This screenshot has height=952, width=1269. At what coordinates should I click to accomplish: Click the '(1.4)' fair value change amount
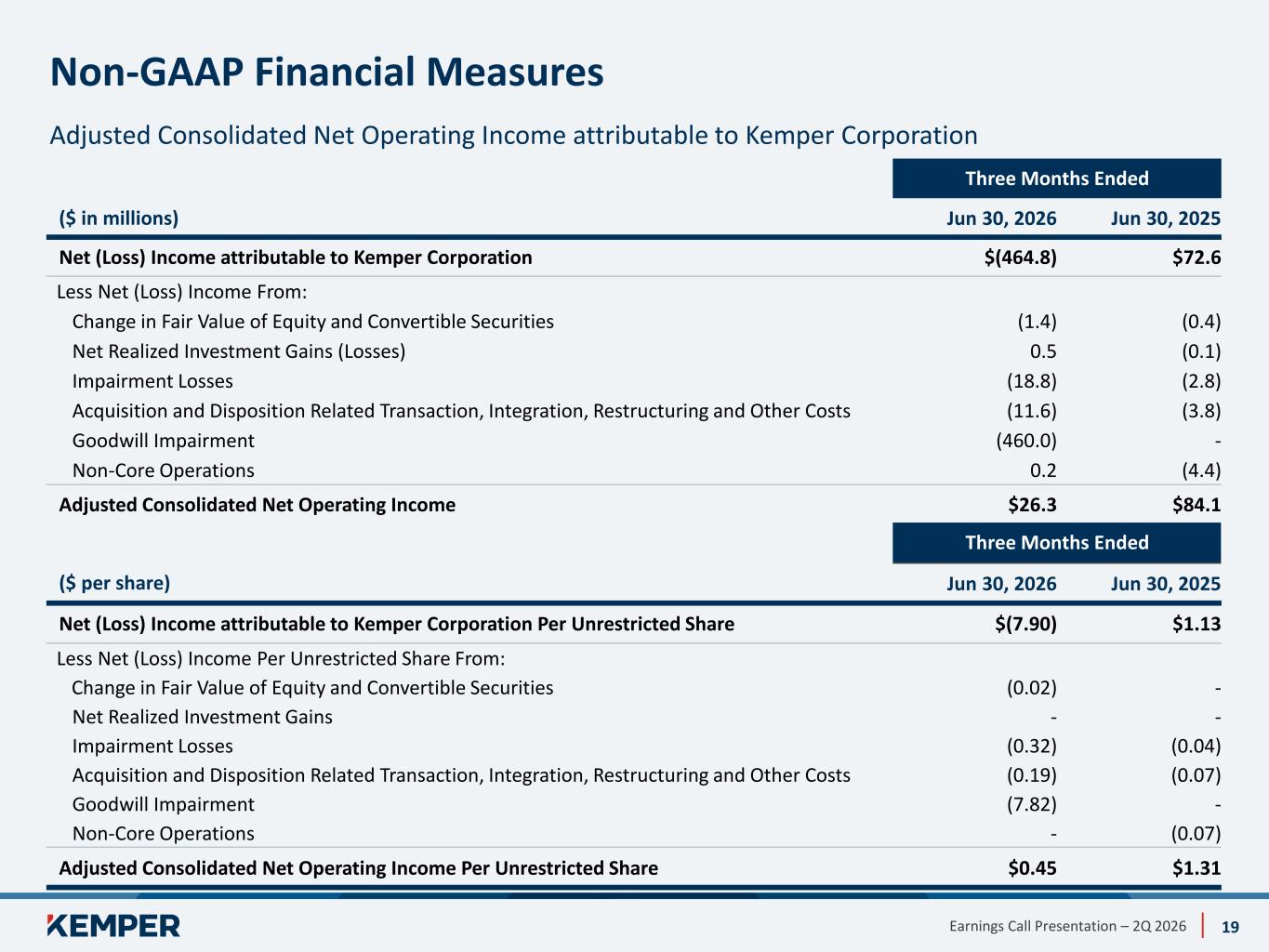pos(1037,322)
